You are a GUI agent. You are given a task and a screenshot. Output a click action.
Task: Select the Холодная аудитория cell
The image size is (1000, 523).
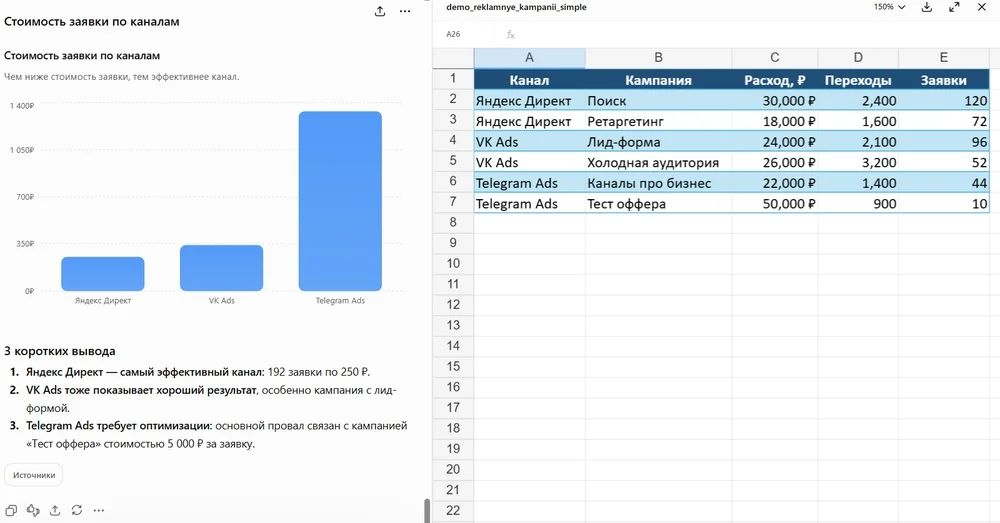point(658,163)
